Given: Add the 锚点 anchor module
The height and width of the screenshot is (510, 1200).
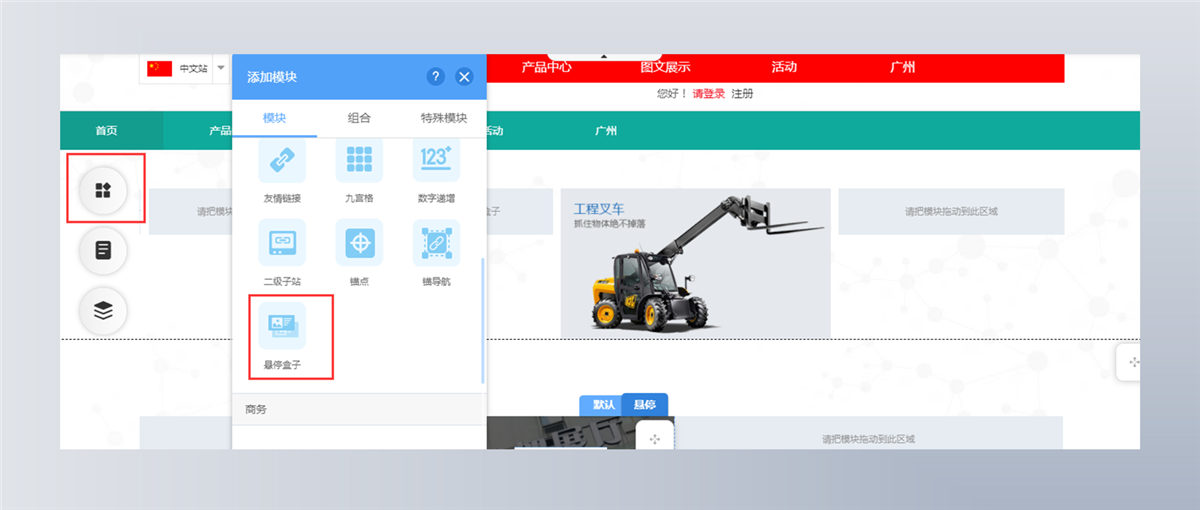Looking at the screenshot, I should 359,243.
